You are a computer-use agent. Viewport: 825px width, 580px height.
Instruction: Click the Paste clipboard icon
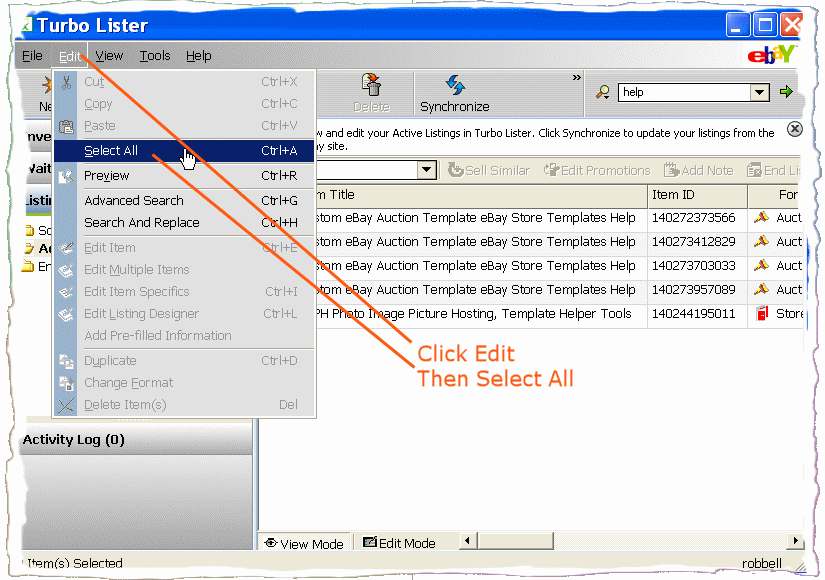(66, 126)
